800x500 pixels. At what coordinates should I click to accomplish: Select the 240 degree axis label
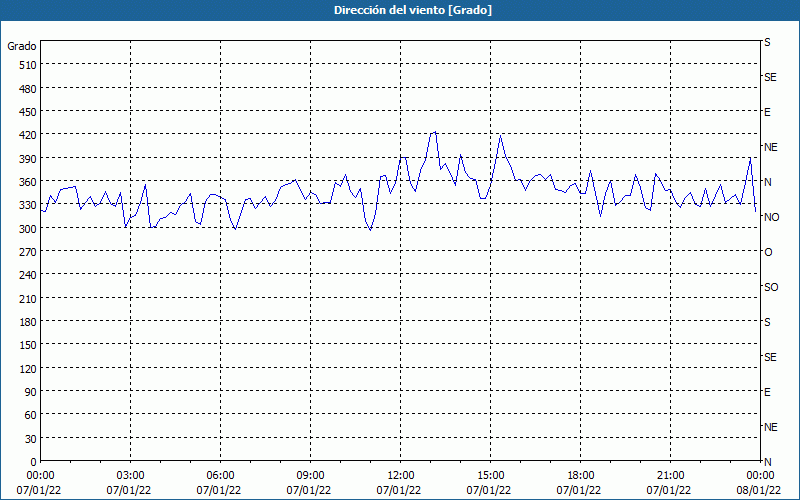pos(28,276)
